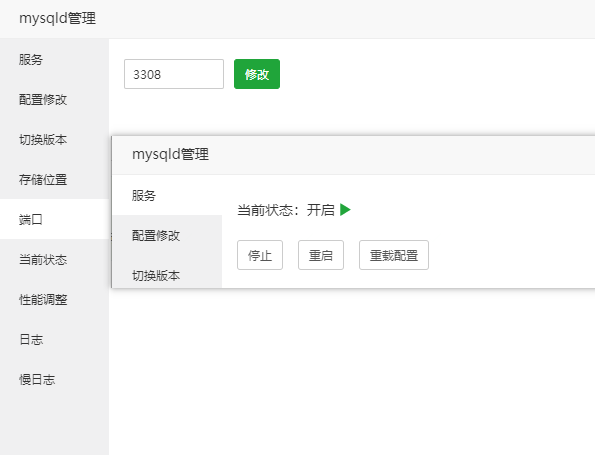Select 服务 in the inner popup panel
595x455 pixels.
tap(167, 195)
